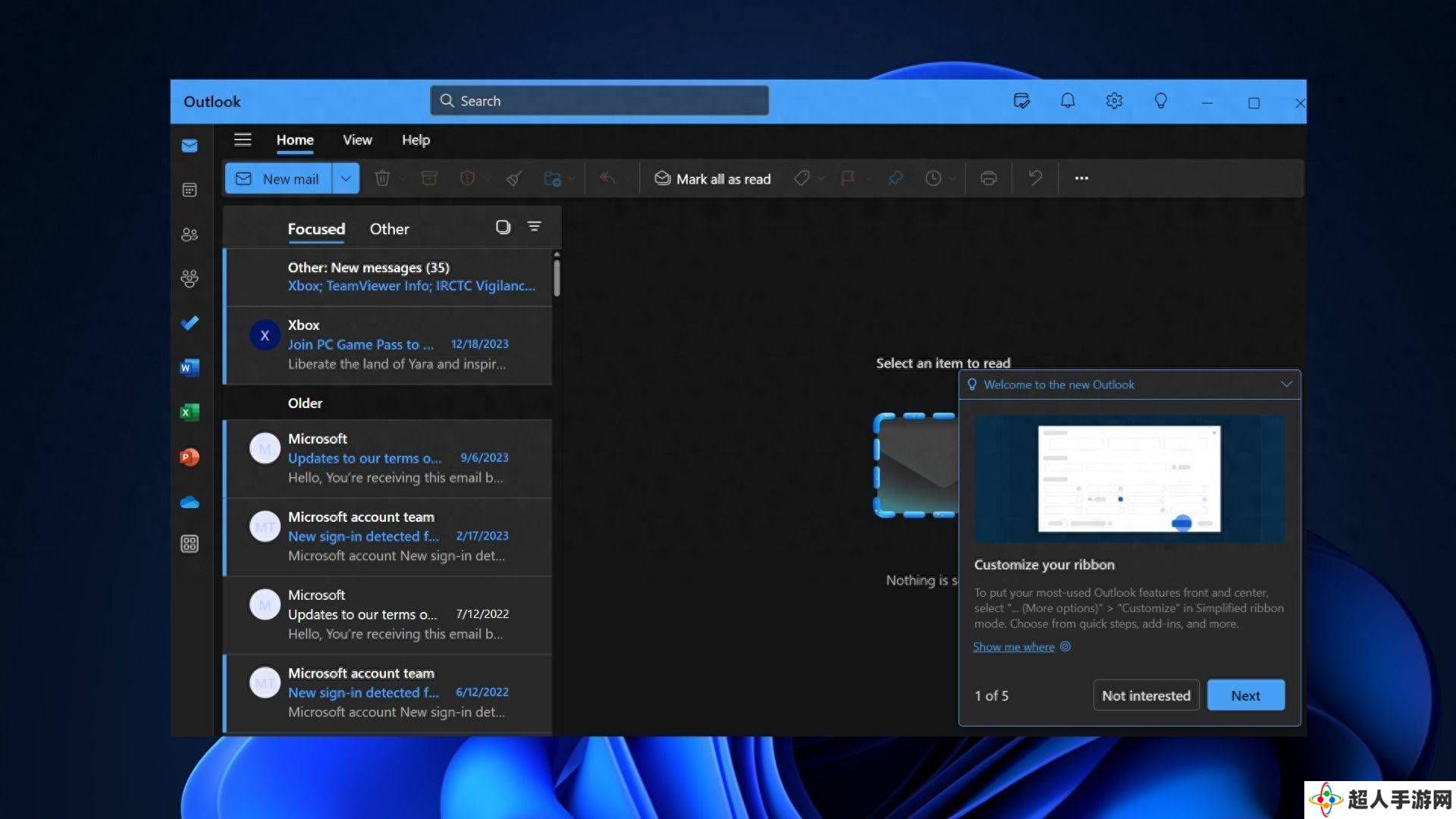This screenshot has width=1456, height=819.
Task: Open Microsoft email dated 7/12/2022
Action: [388, 615]
